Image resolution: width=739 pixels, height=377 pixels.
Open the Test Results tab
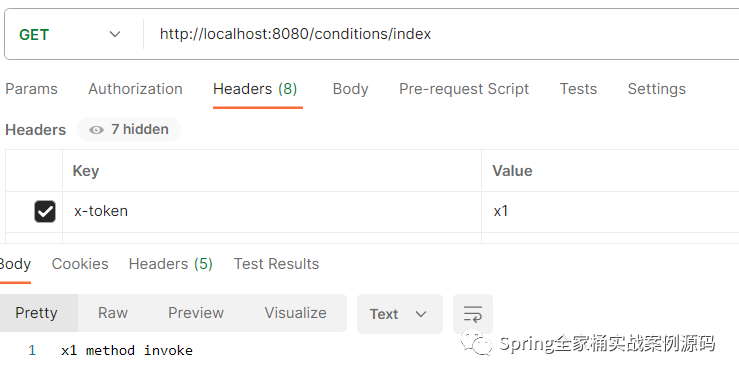(x=276, y=264)
